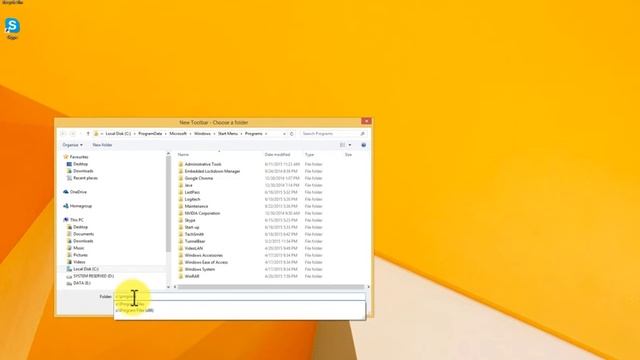This screenshot has width=640, height=360.
Task: Click the horizontal scrollbar in file list
Action: (x=271, y=287)
